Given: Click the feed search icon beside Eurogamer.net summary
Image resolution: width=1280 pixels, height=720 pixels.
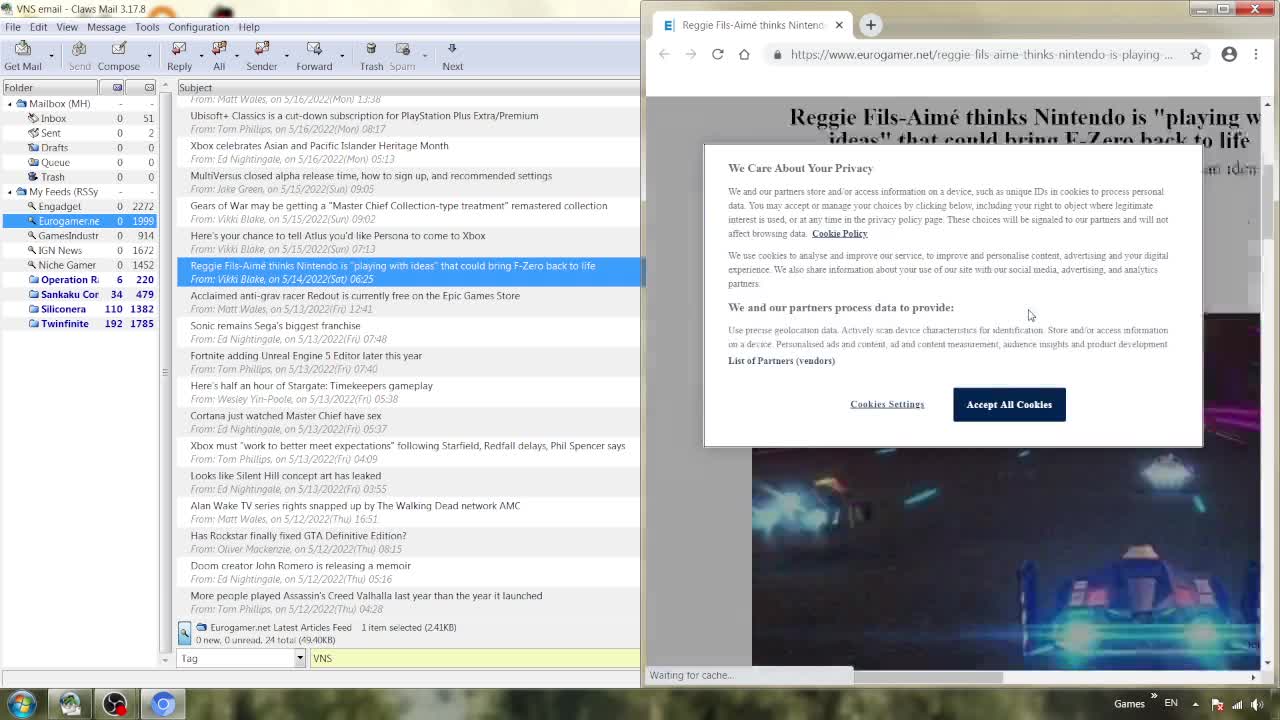Looking at the screenshot, I should (x=185, y=633).
